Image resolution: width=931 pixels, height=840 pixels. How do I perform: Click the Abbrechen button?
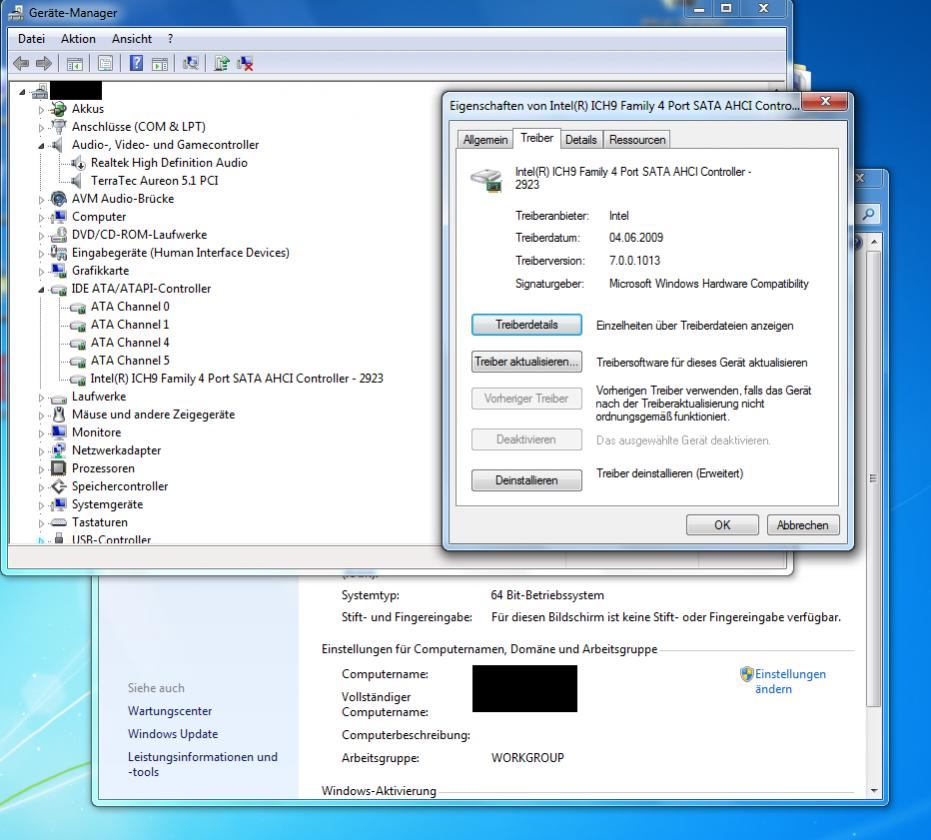[803, 525]
